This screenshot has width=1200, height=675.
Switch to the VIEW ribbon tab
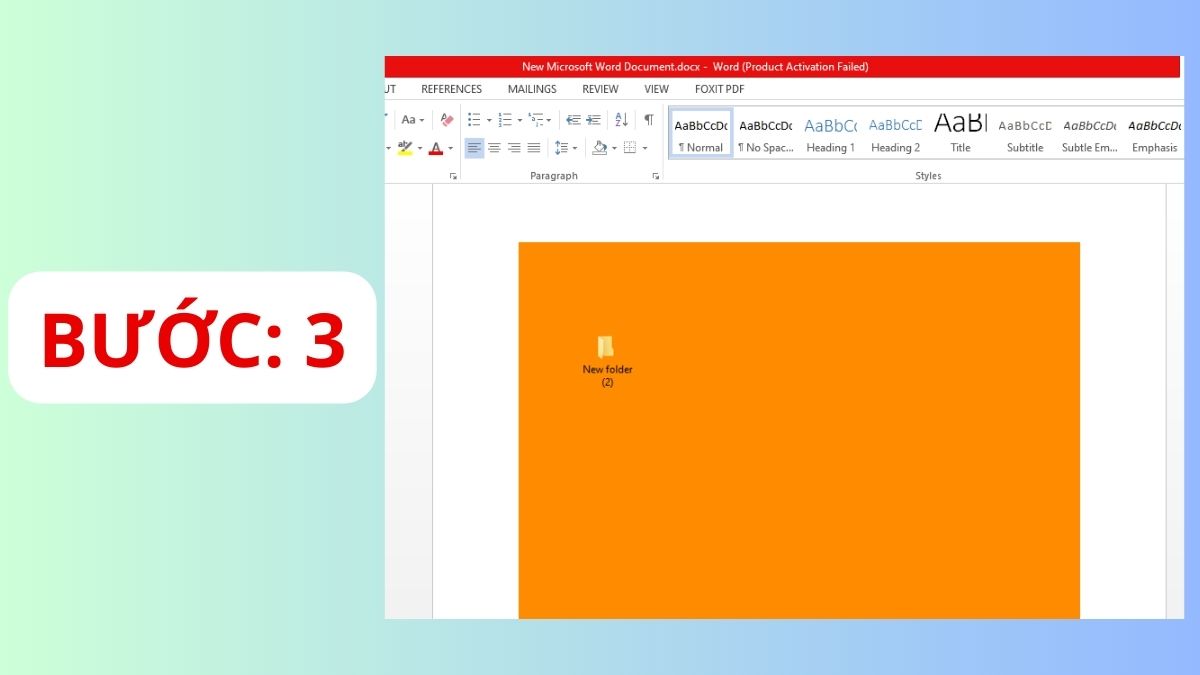[656, 89]
